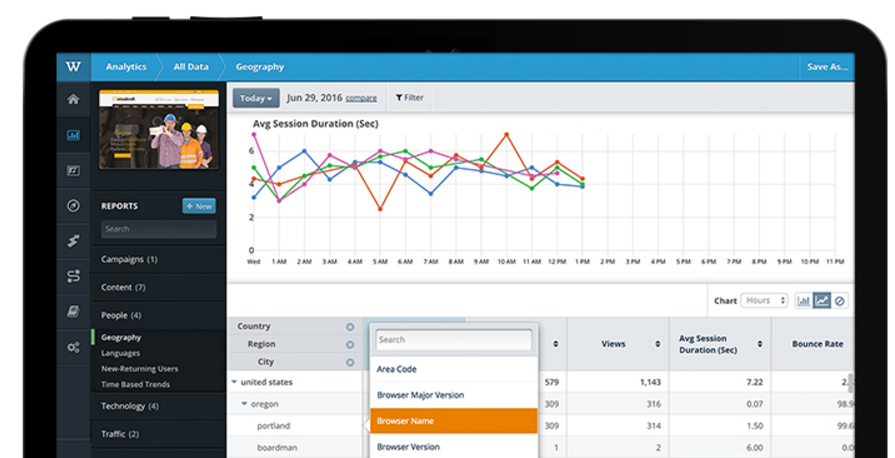This screenshot has width=895, height=458.
Task: Click the lightning bolt sidebar icon
Action: click(73, 241)
